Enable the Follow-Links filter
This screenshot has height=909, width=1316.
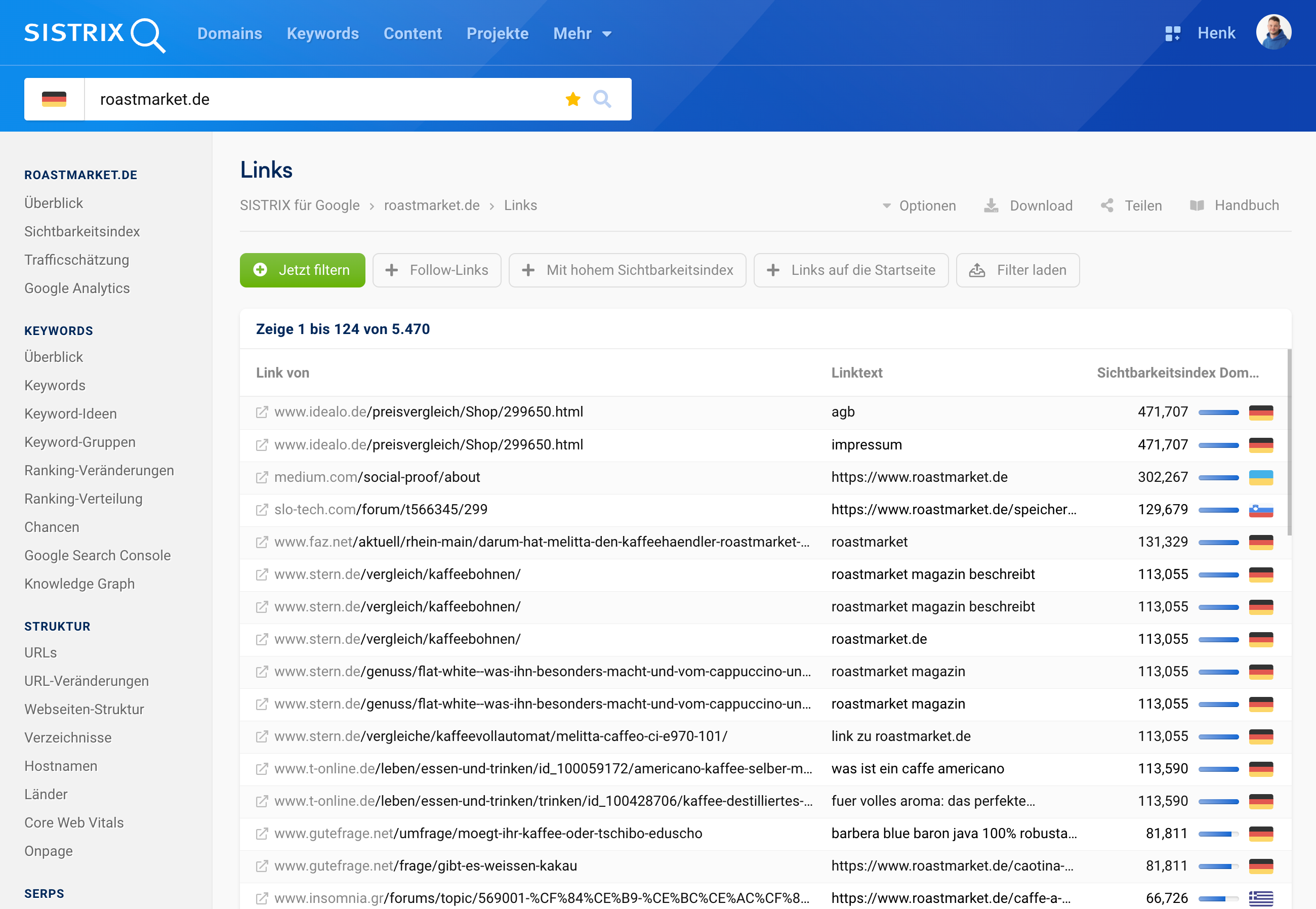click(x=437, y=270)
